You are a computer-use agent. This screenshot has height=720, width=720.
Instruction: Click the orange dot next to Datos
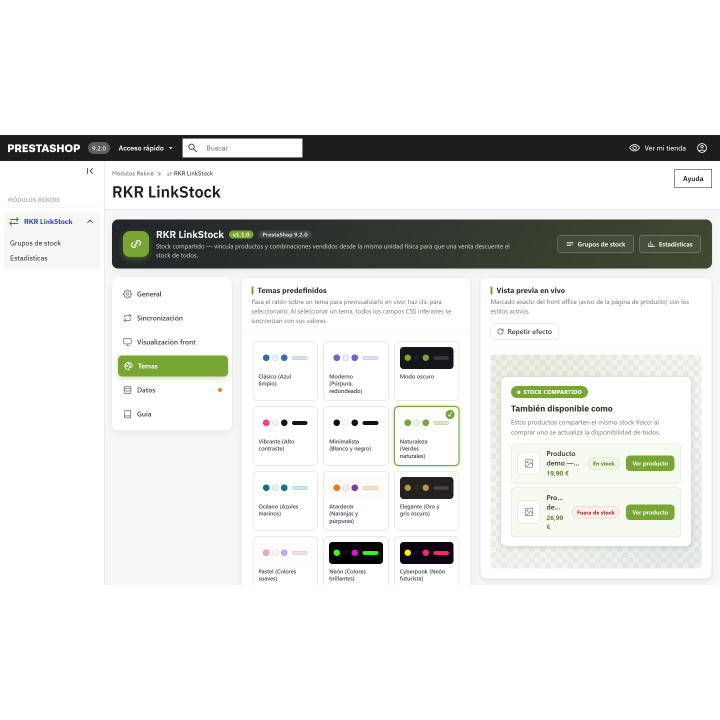[220, 390]
